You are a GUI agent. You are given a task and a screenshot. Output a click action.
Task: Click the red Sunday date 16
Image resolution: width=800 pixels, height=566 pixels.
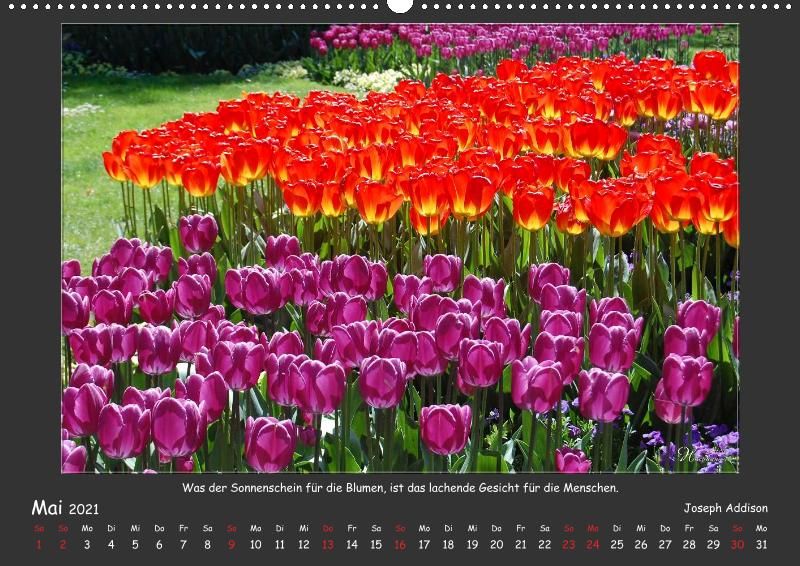[400, 545]
